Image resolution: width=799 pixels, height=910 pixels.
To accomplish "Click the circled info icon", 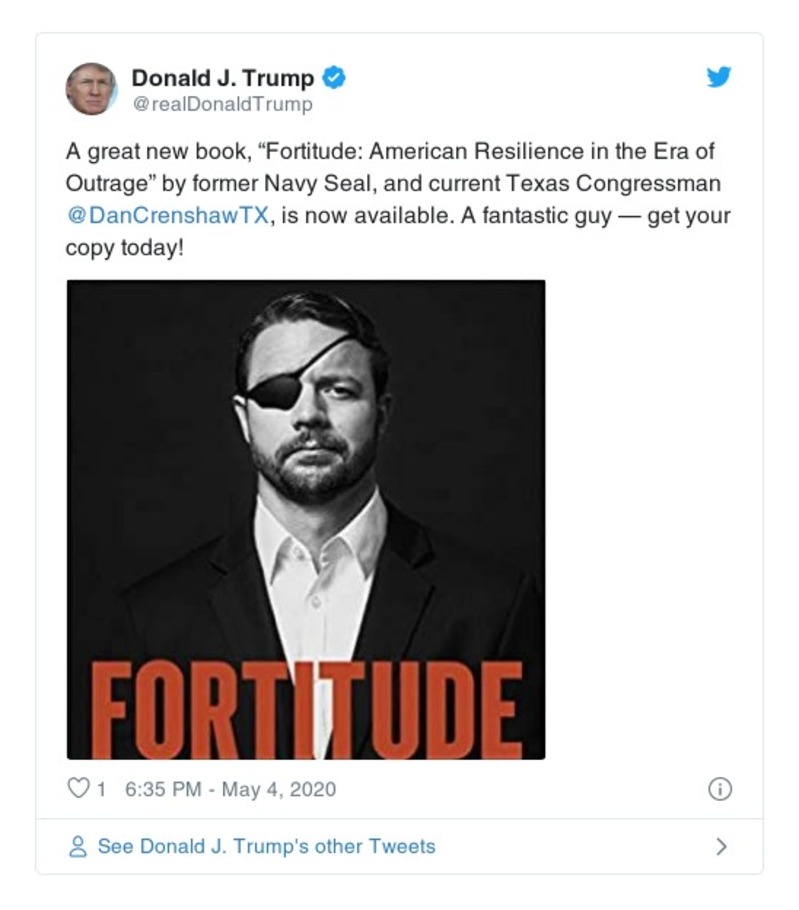I will pos(723,790).
